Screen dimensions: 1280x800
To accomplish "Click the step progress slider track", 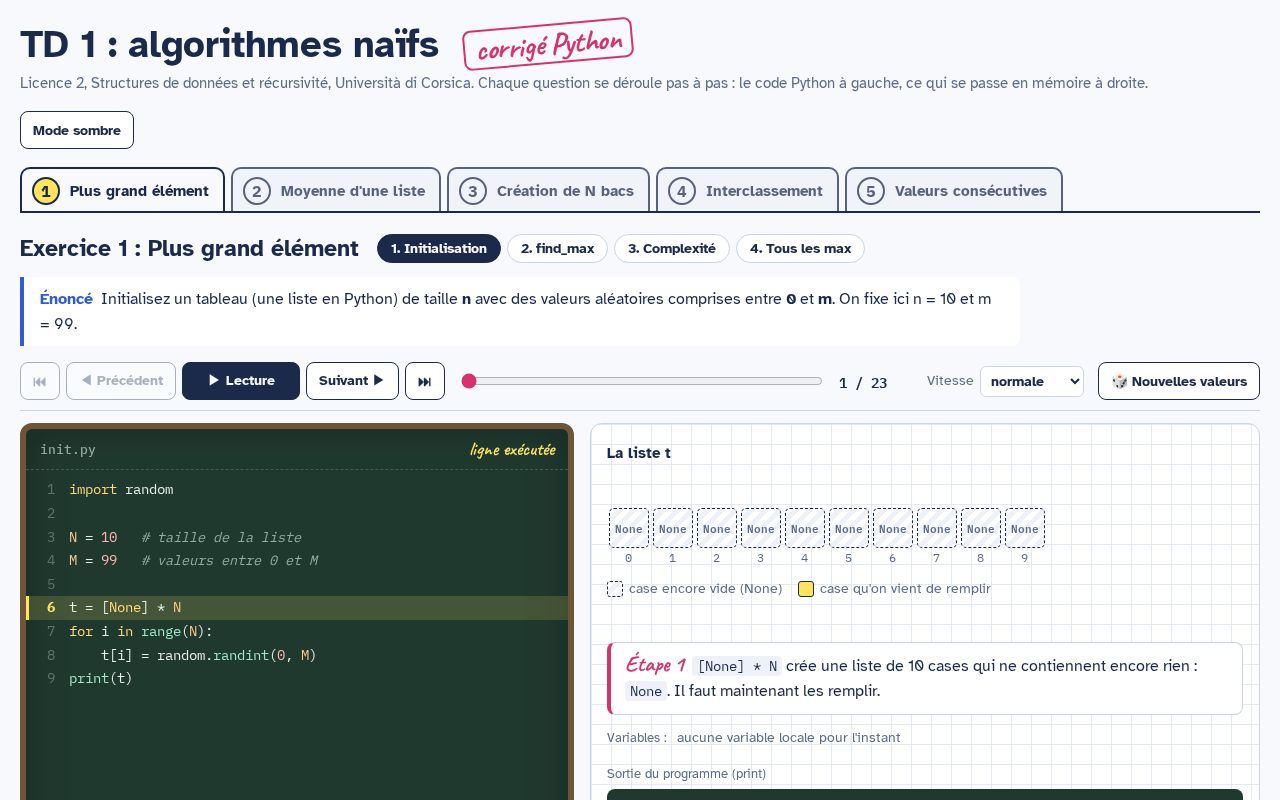I will tap(642, 381).
